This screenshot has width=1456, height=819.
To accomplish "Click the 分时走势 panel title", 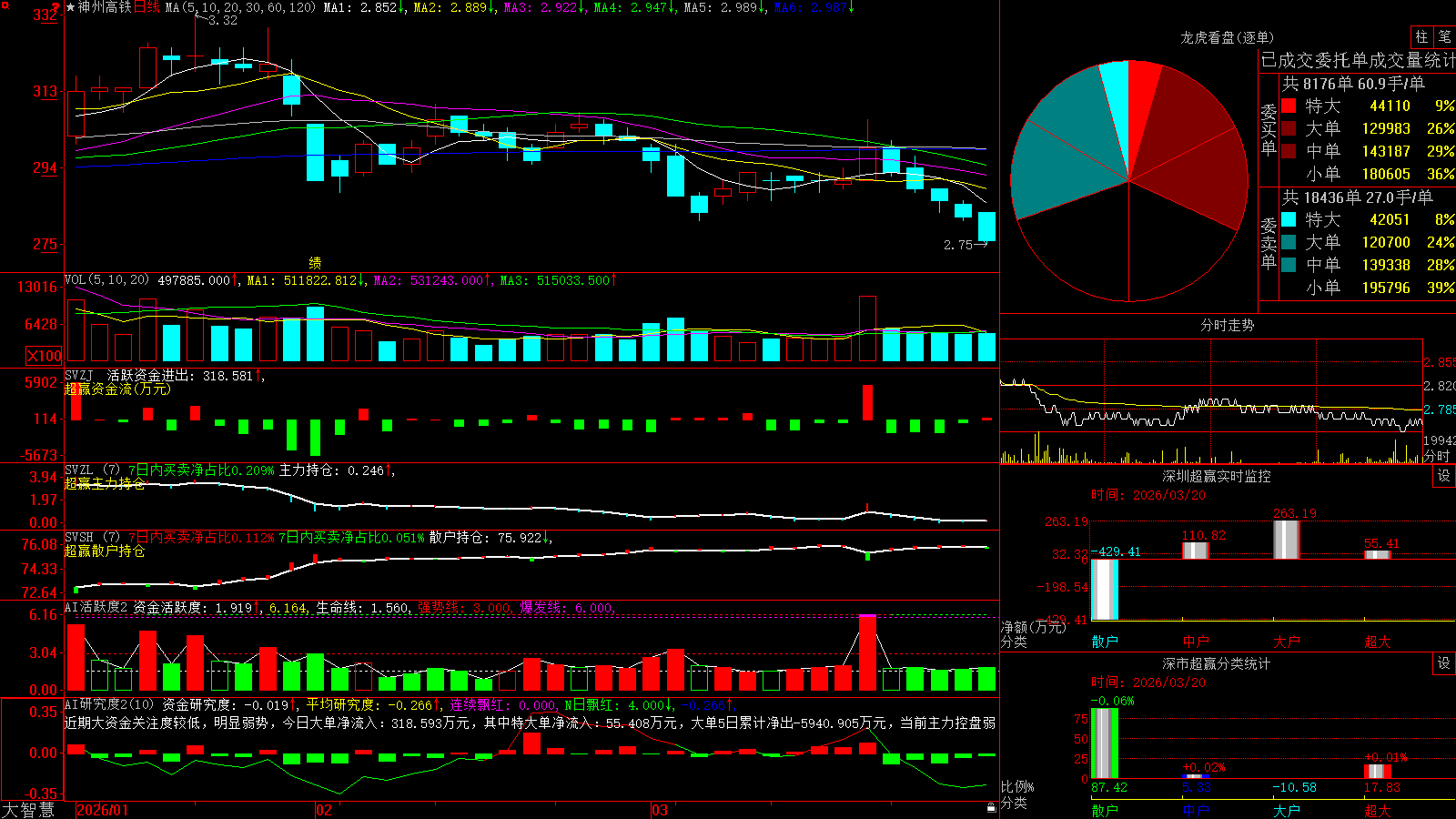I will (x=1227, y=325).
